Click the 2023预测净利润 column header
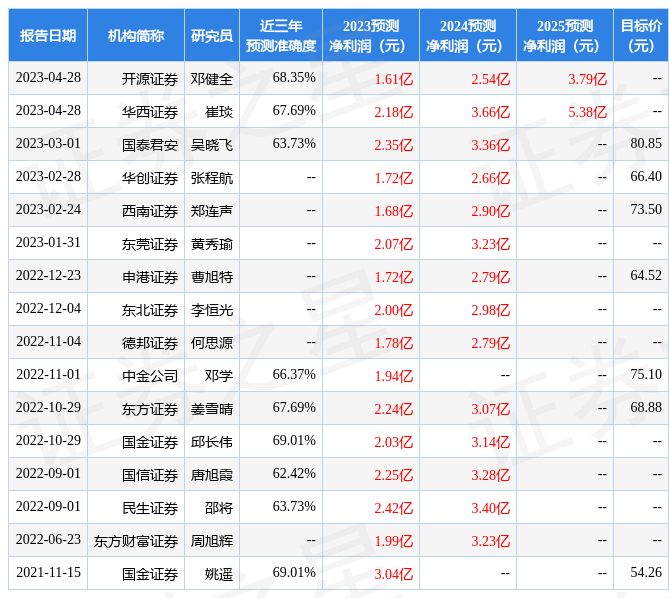The width and height of the screenshot is (669, 598). pos(371,36)
